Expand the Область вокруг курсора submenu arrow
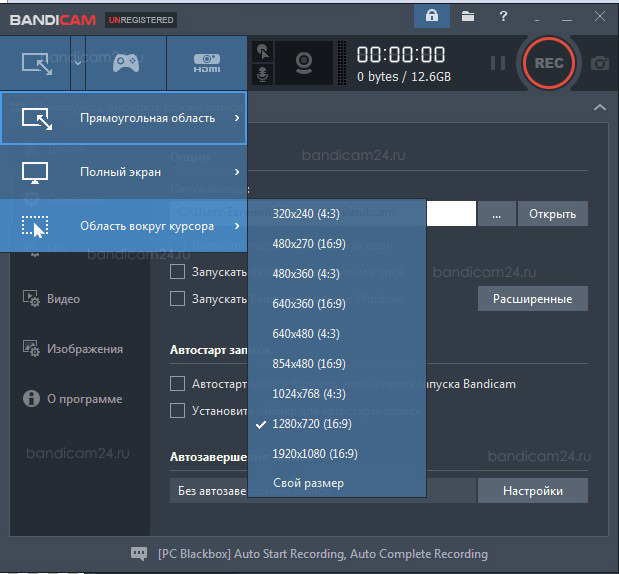The width and height of the screenshot is (619, 574). (x=237, y=226)
